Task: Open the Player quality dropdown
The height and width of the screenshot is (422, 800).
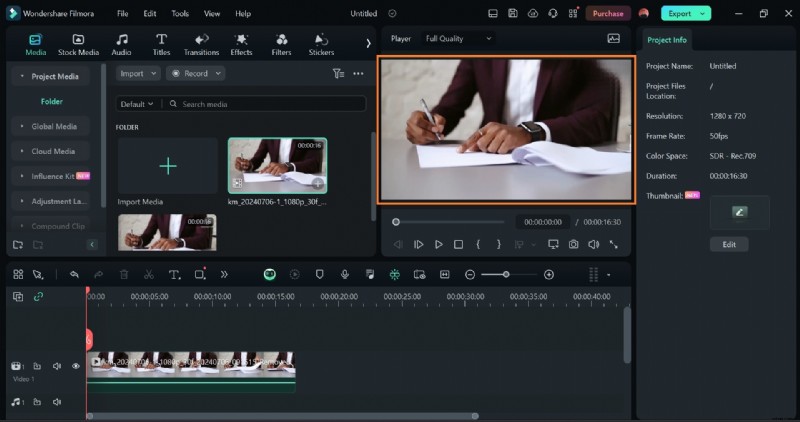Action: click(x=458, y=39)
